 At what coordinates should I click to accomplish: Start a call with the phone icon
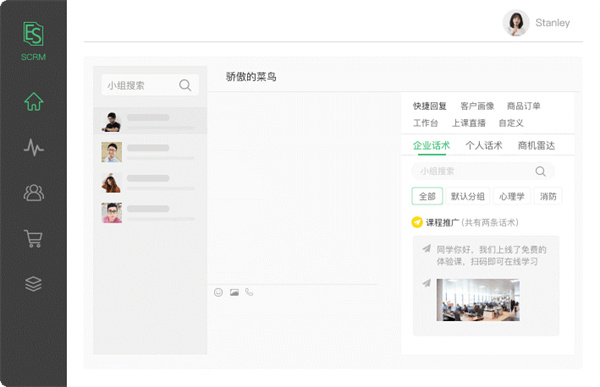click(x=249, y=292)
